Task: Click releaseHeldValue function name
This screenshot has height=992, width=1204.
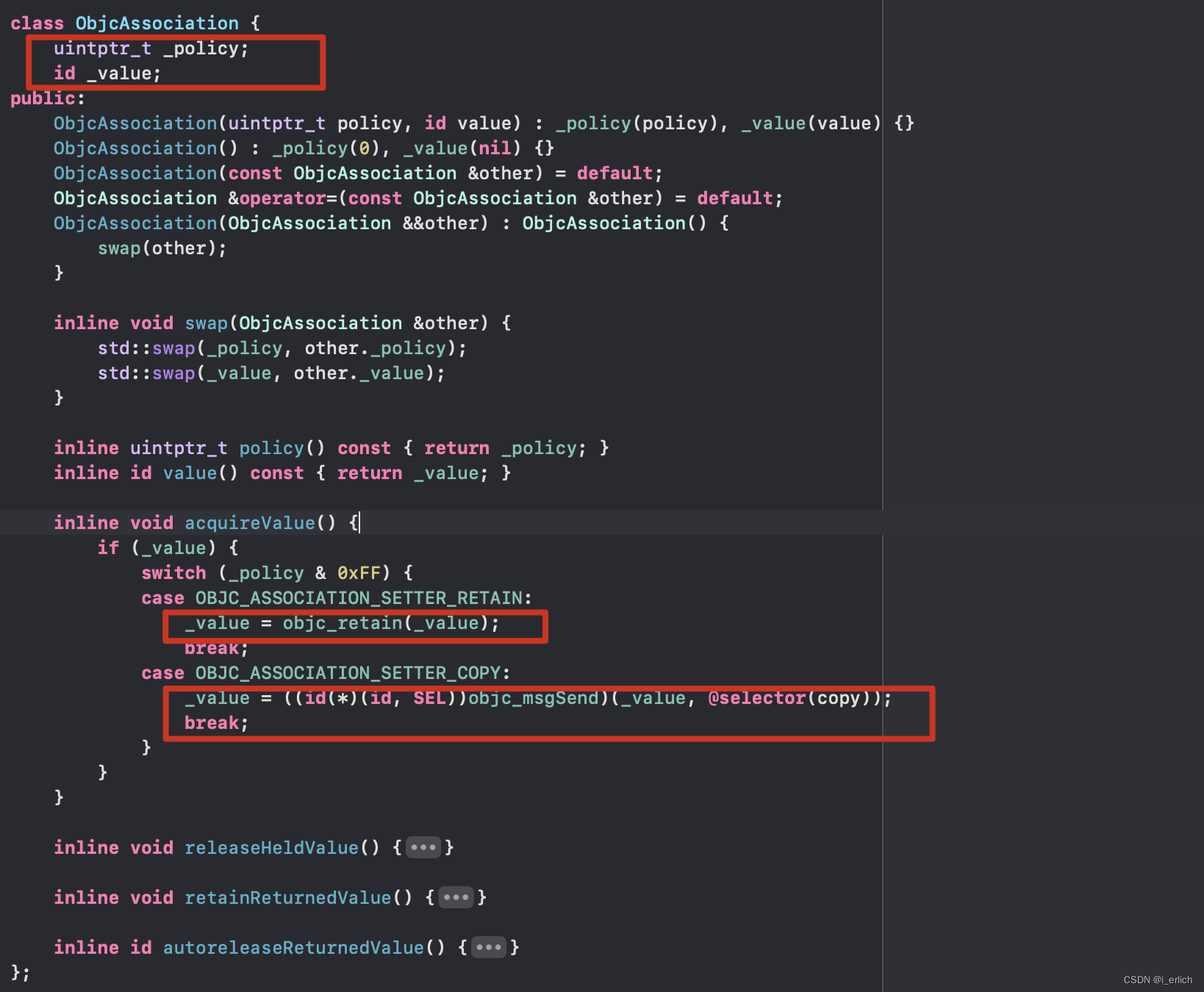Action: (271, 848)
